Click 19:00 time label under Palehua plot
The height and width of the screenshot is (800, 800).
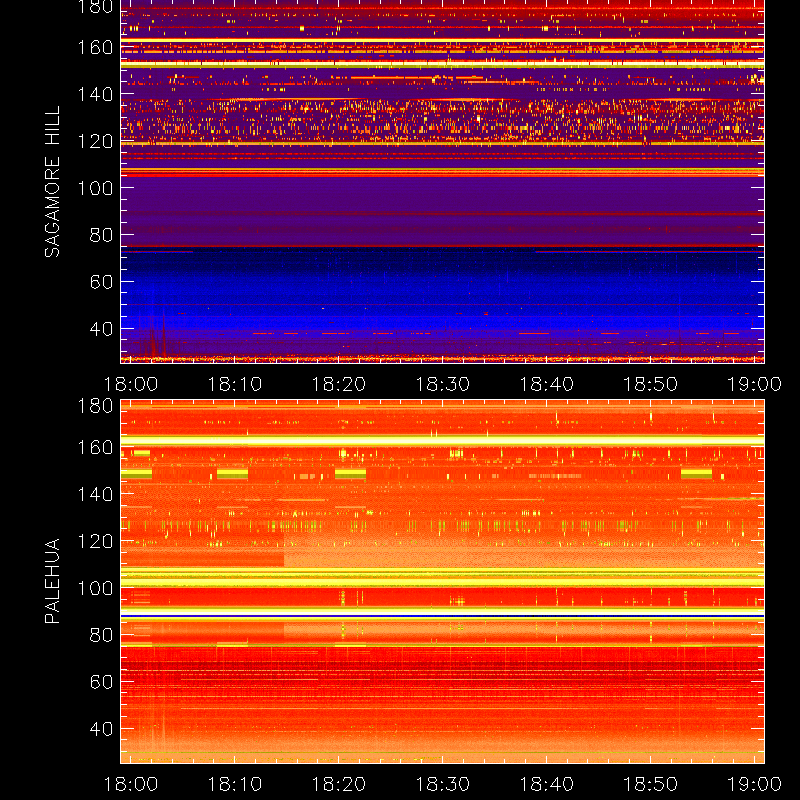coord(754,784)
